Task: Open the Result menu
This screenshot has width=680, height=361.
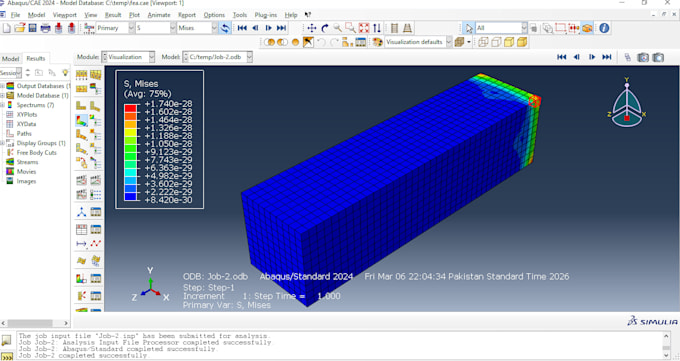Action: [113, 15]
